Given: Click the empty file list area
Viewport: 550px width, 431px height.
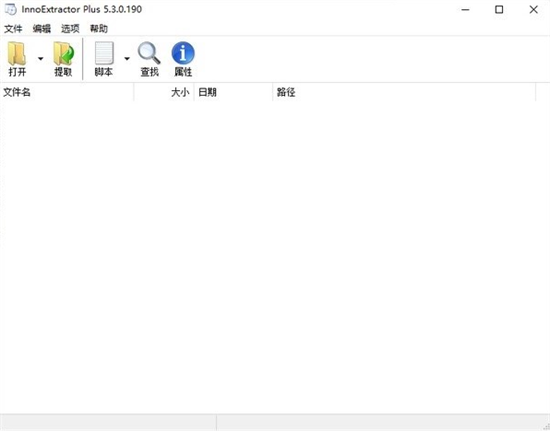Looking at the screenshot, I should (275, 257).
